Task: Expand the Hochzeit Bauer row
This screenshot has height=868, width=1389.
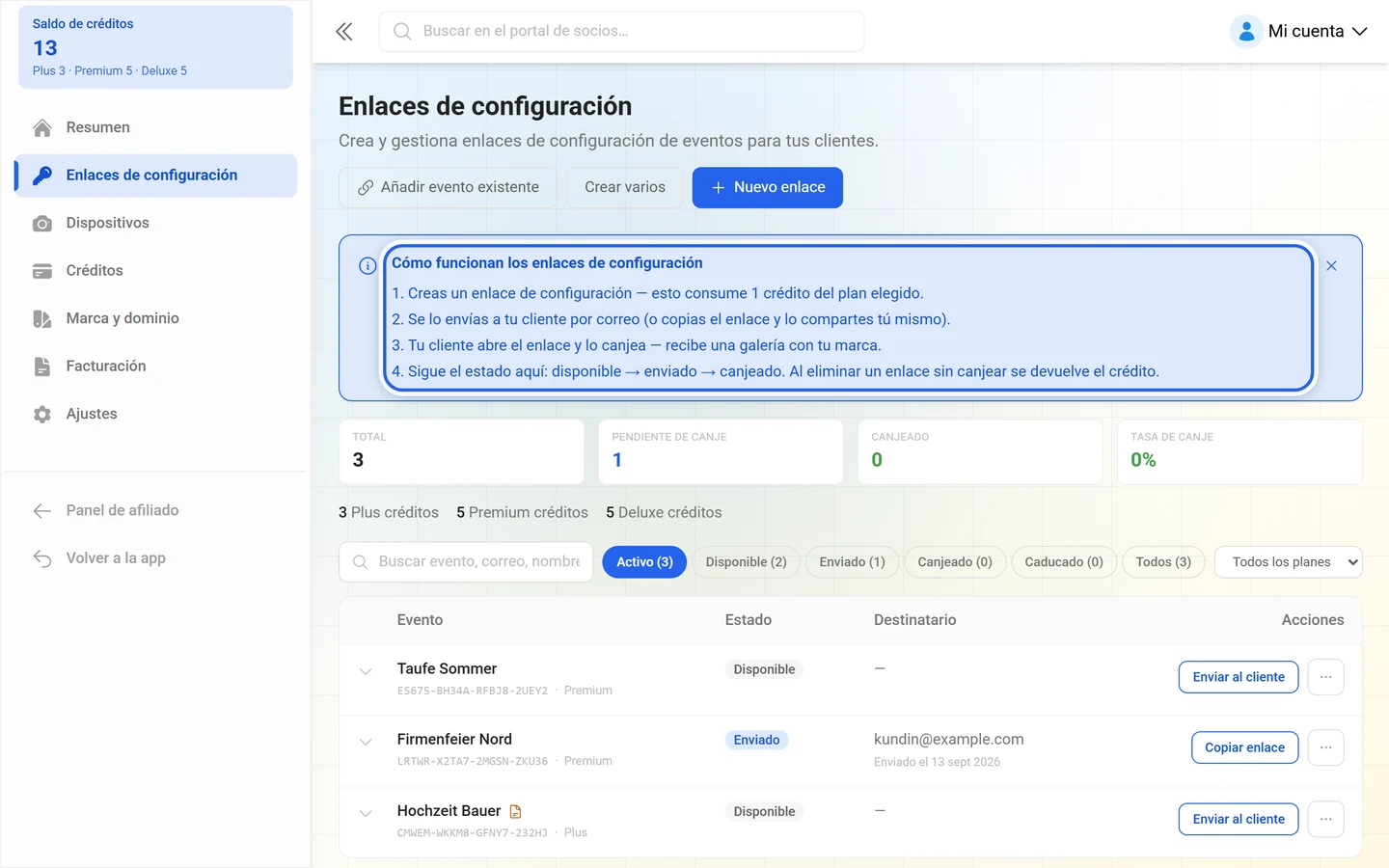Action: pos(366,813)
